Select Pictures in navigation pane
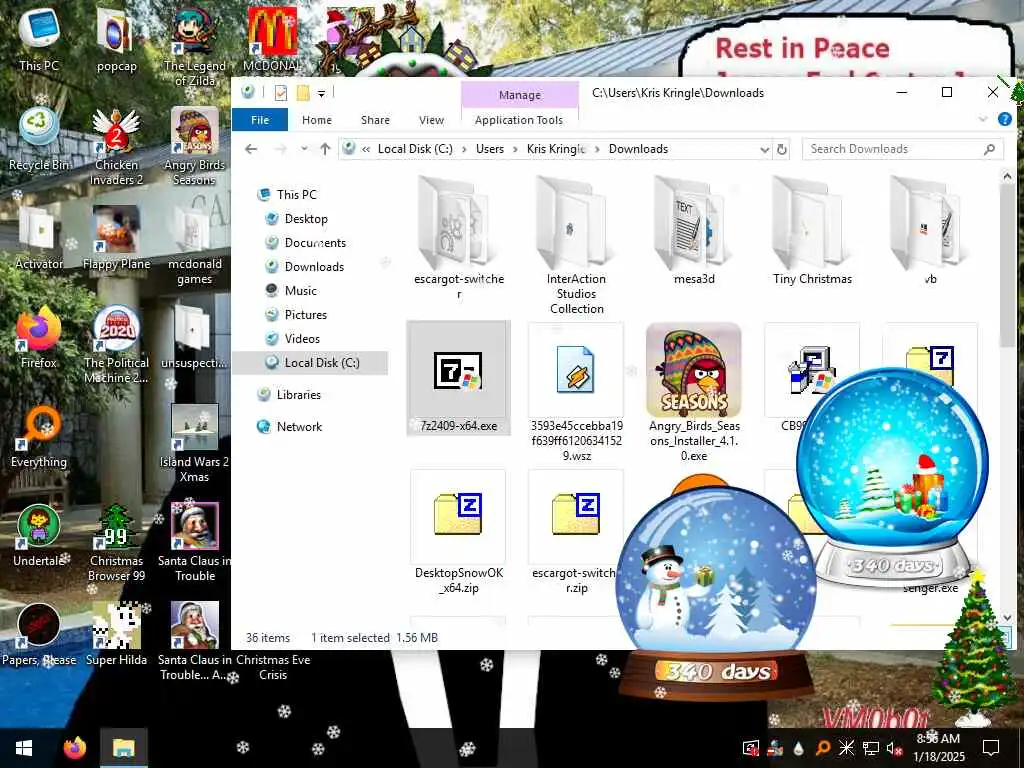Screen dimensions: 1024x768 click(306, 315)
